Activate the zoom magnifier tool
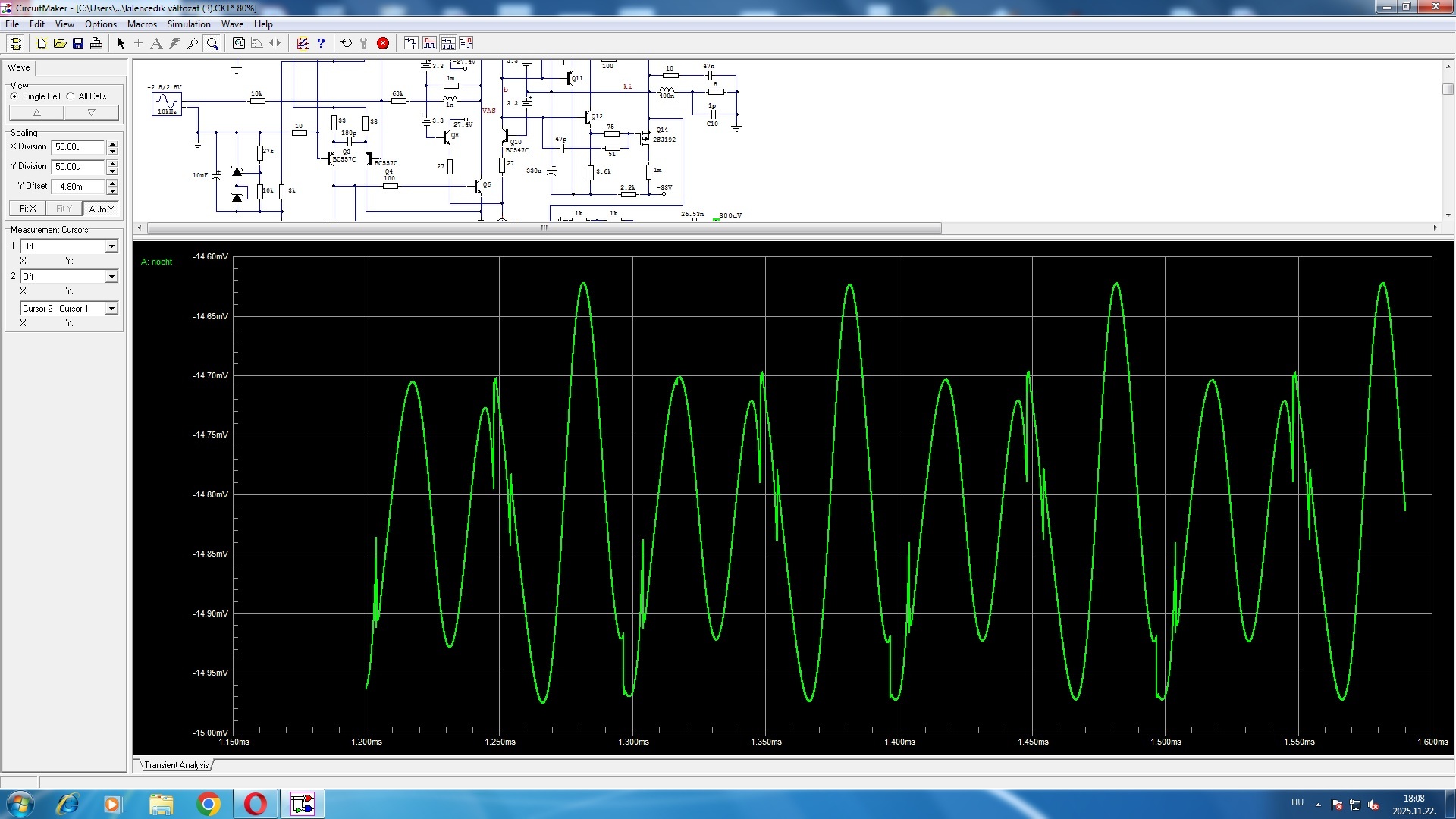Screen dimensions: 1456x819 point(212,43)
